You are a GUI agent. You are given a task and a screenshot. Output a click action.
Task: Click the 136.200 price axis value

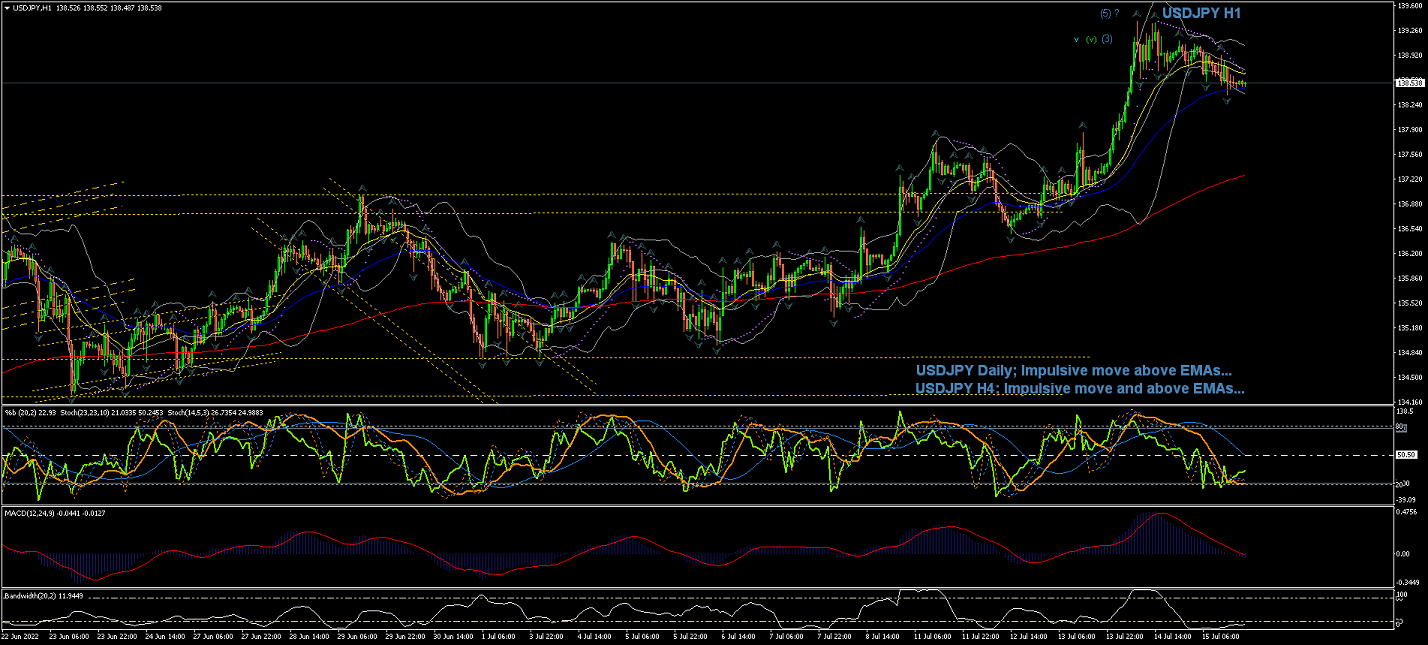pyautogui.click(x=1408, y=253)
